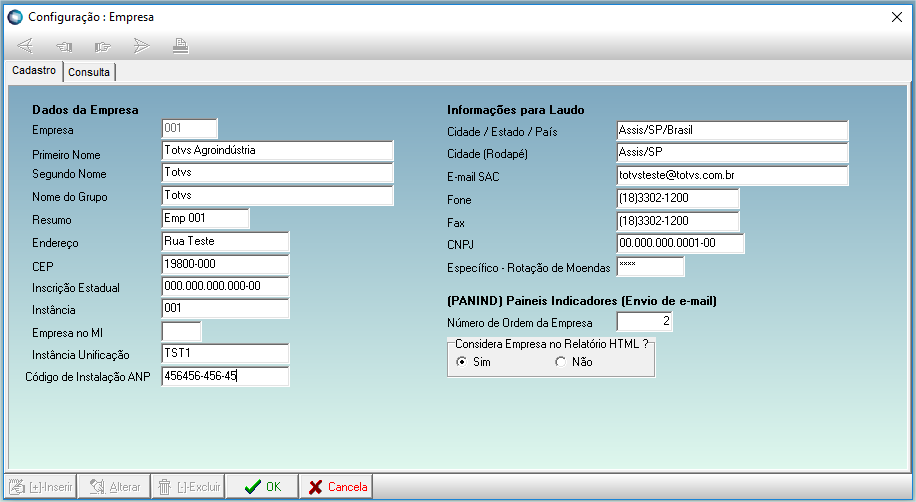Click the Resumo field Emp 001
Screen dimensions: 916x502
[x=205, y=219]
